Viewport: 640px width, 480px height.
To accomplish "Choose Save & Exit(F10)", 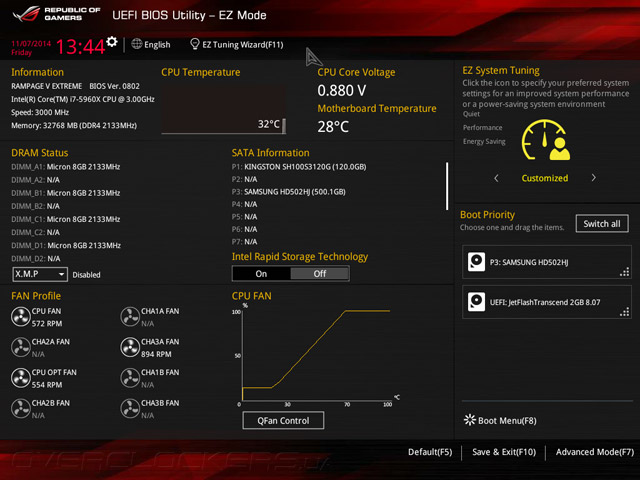I will coord(504,452).
